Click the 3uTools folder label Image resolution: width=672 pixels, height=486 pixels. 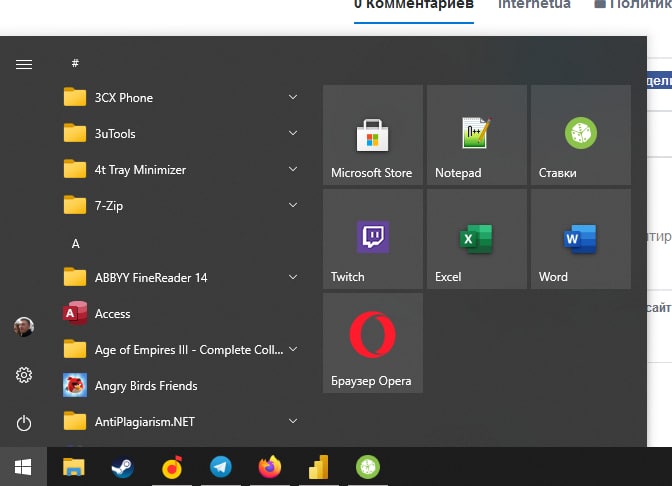pyautogui.click(x=115, y=134)
